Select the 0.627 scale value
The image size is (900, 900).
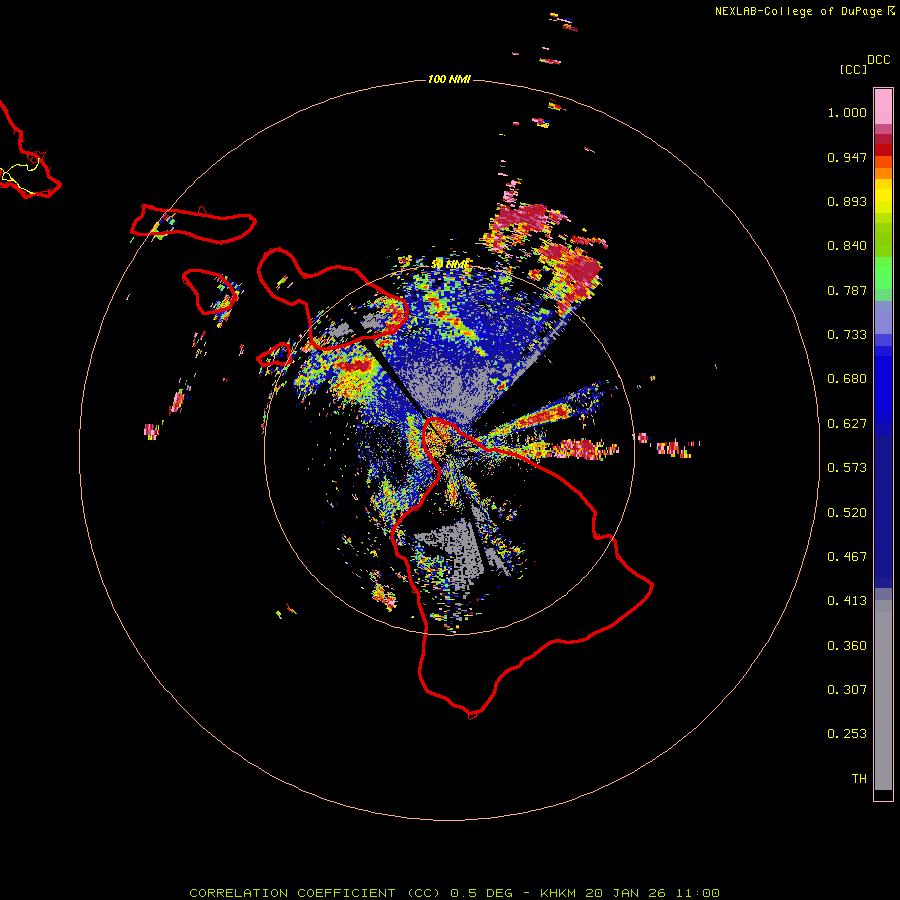click(x=847, y=424)
